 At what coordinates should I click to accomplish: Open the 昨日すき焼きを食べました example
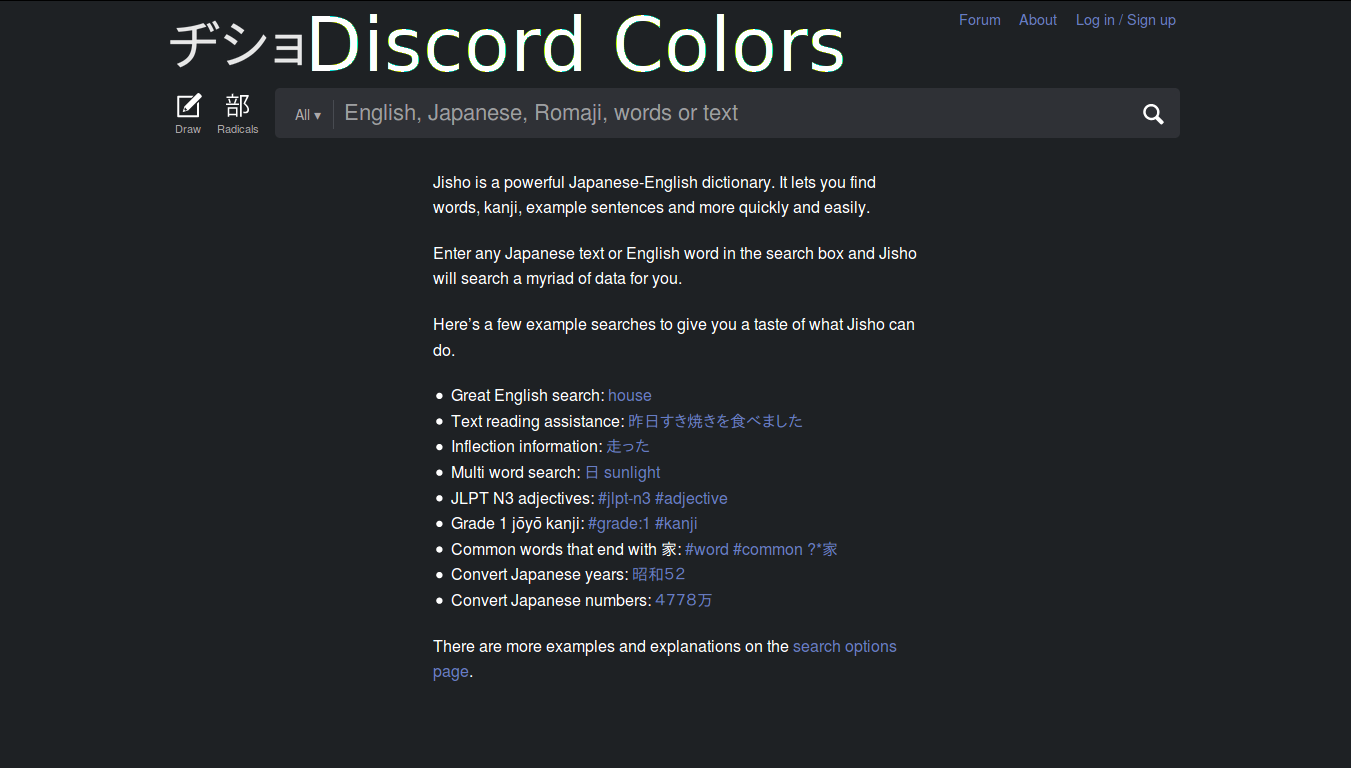[716, 421]
